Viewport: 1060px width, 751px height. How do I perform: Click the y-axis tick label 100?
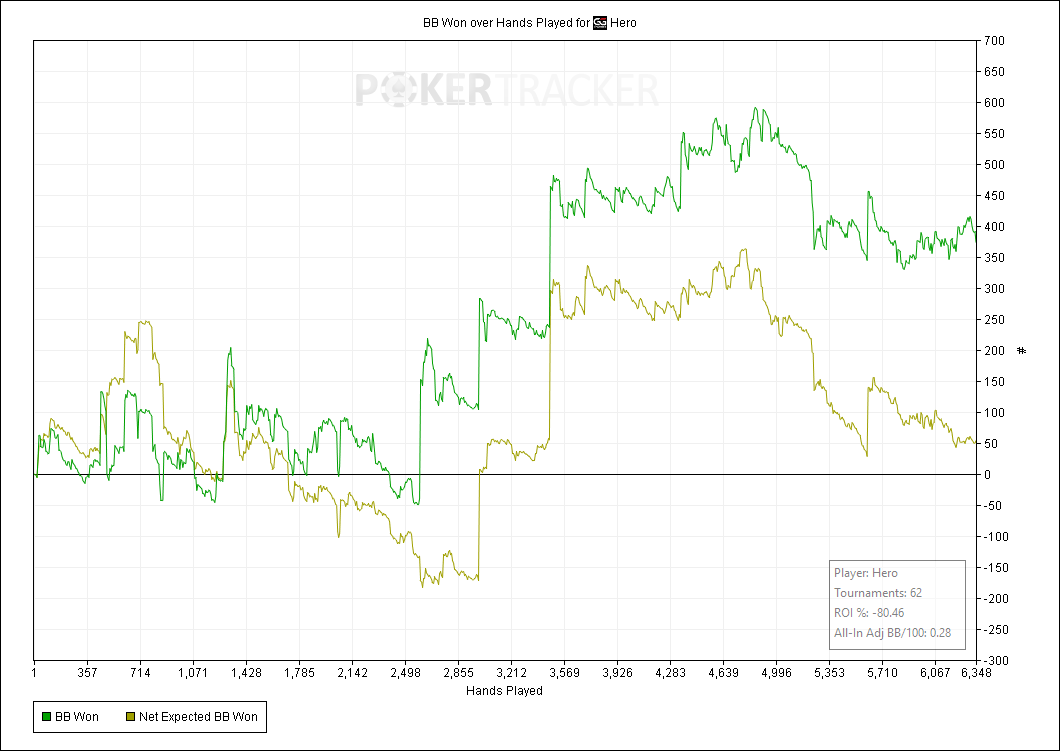pos(994,412)
